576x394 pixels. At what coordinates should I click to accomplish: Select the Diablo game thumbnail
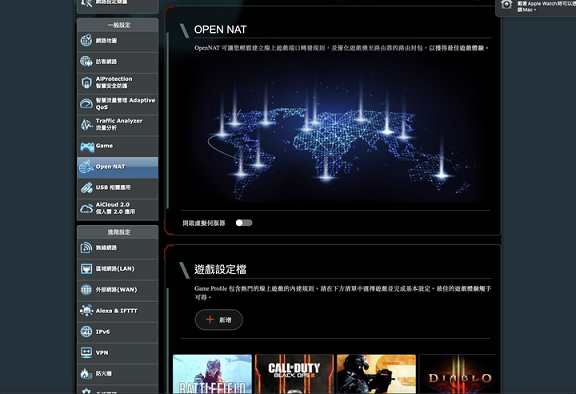458,374
